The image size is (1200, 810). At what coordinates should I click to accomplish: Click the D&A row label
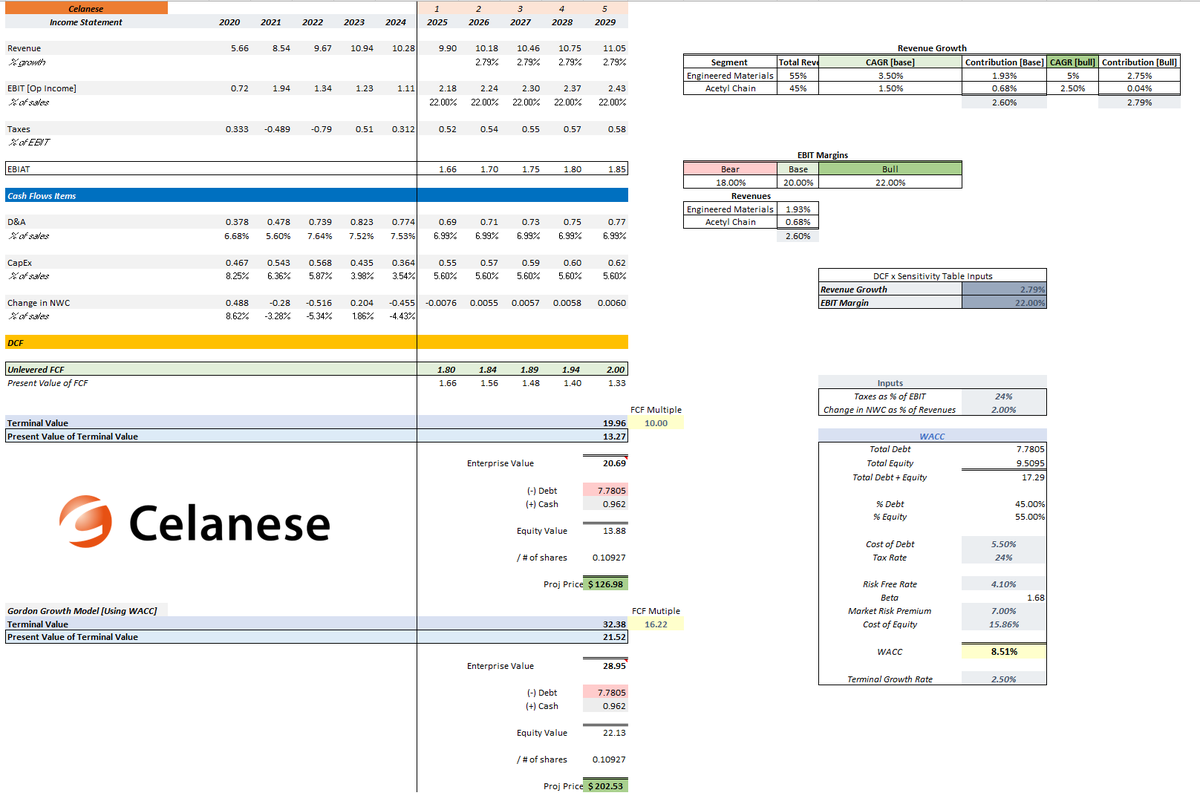tap(16, 221)
